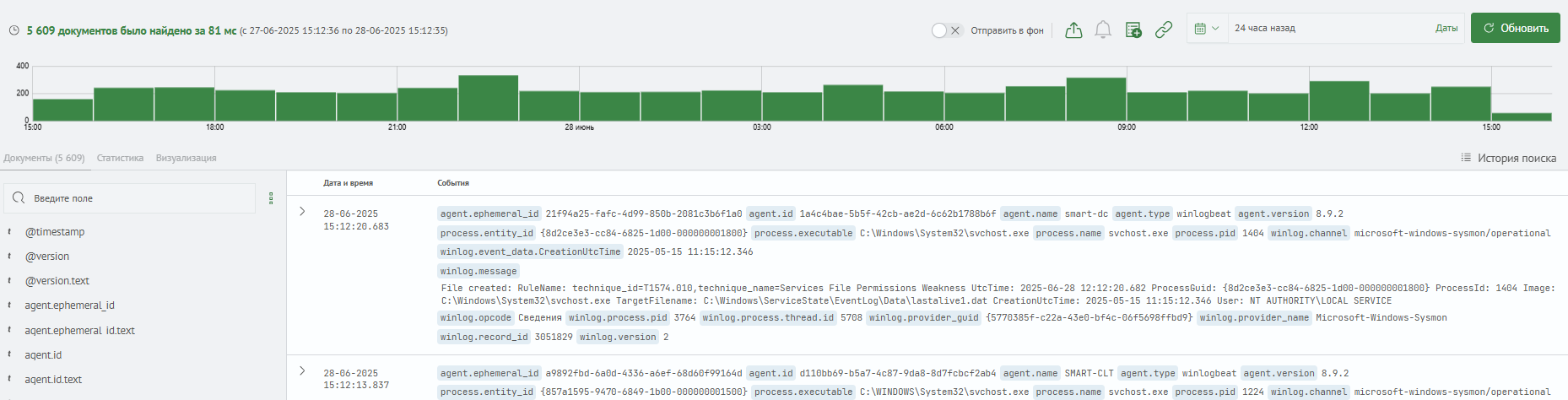
Task: Click the record id value 3051829
Action: (x=554, y=337)
